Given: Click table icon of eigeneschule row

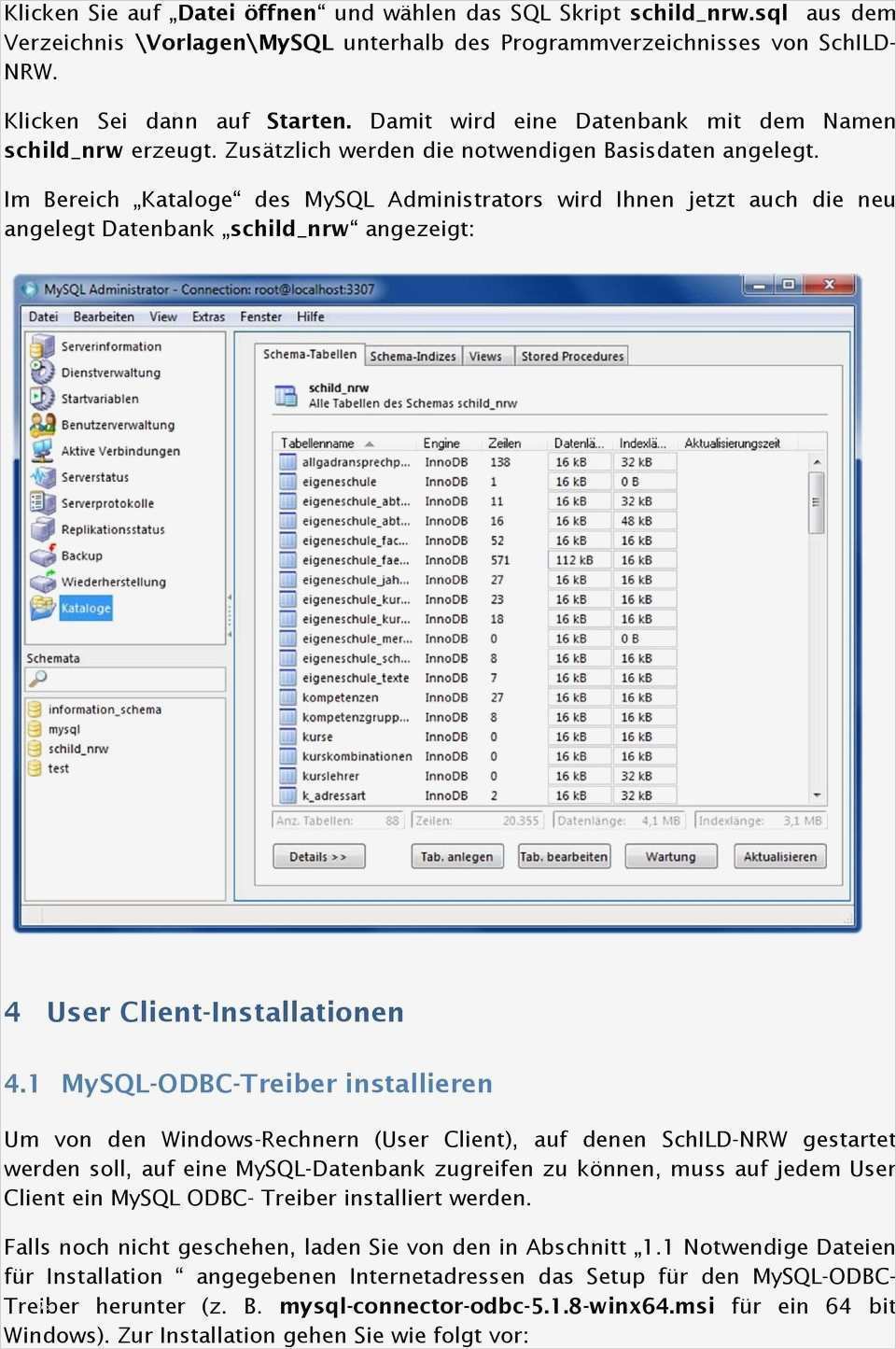Looking at the screenshot, I should (288, 482).
